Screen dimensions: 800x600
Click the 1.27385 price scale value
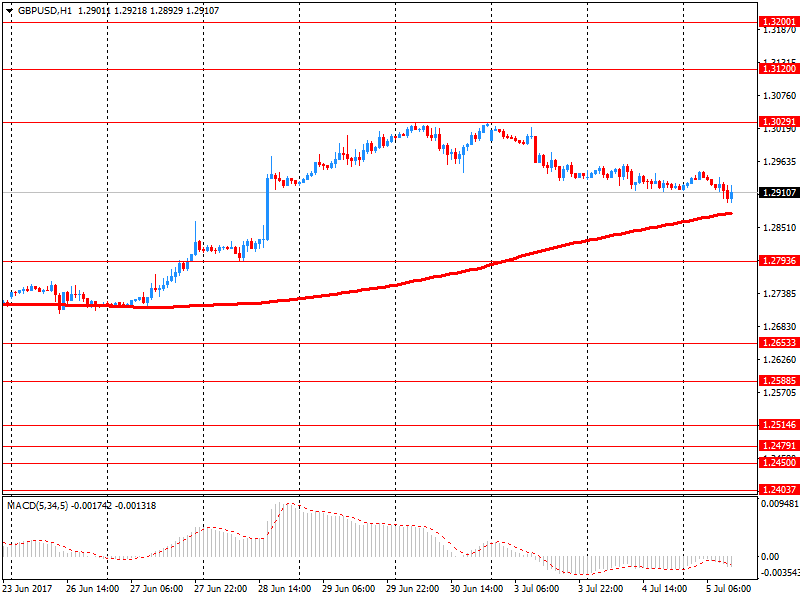pos(779,294)
